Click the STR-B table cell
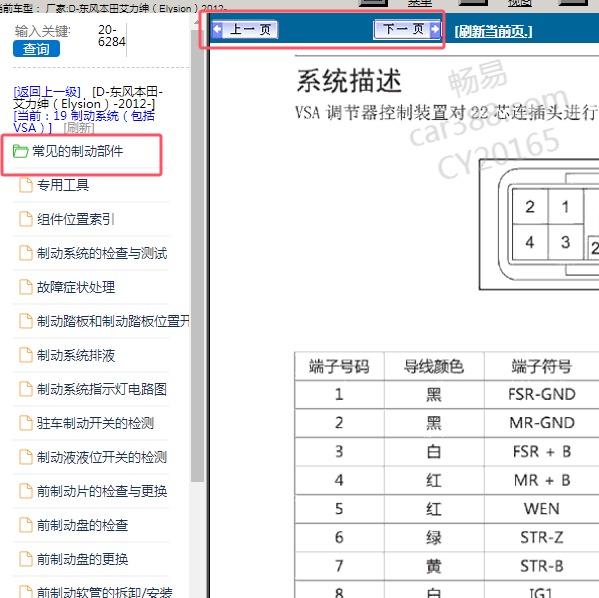This screenshot has width=599, height=598. [542, 566]
